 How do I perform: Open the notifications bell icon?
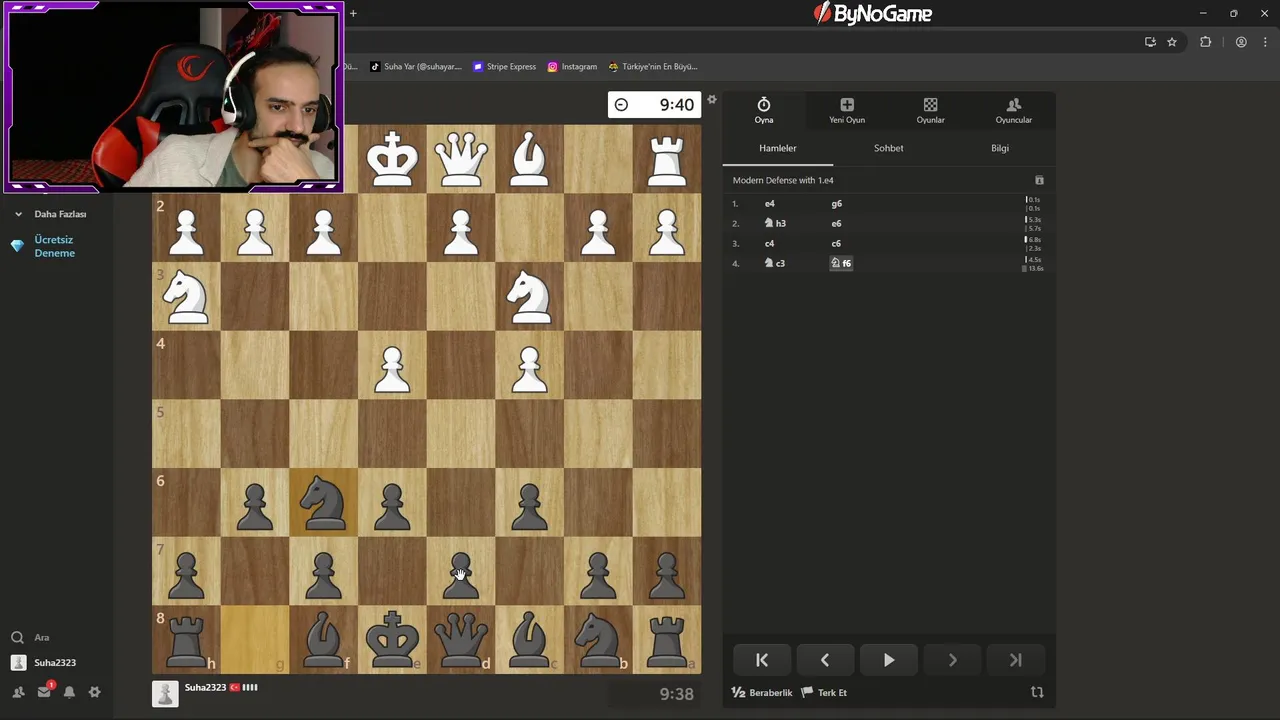coord(69,692)
